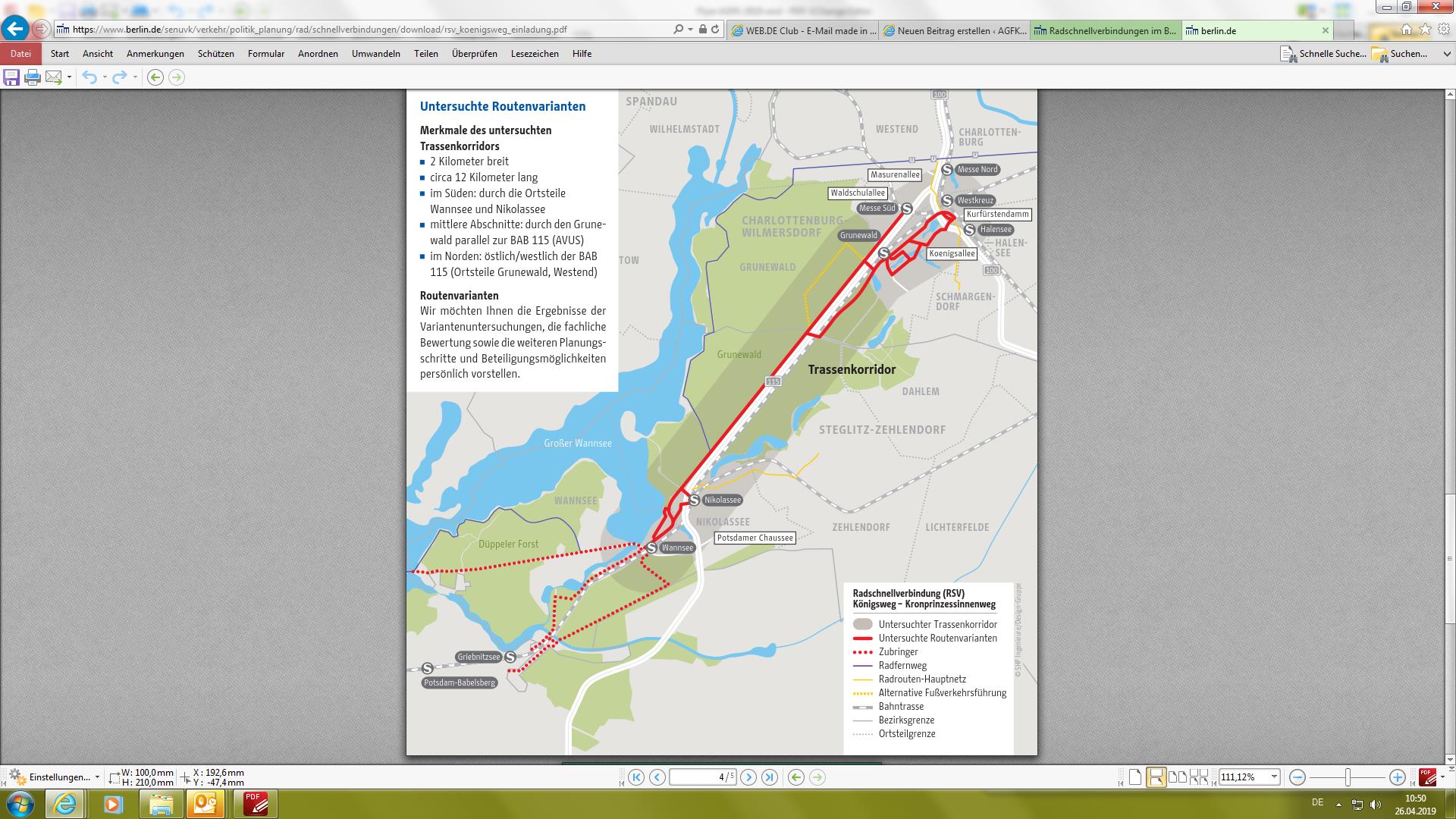1456x819 pixels.
Task: Click previous view green arrow in status bar
Action: click(x=795, y=777)
